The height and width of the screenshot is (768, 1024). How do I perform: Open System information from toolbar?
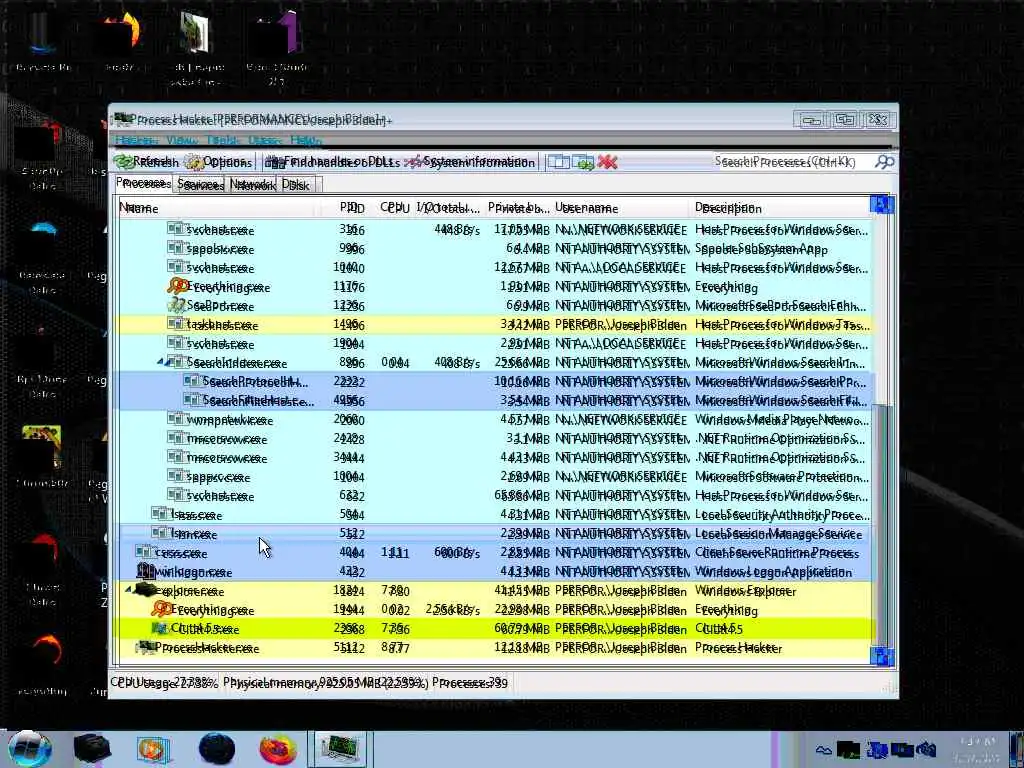pos(470,161)
